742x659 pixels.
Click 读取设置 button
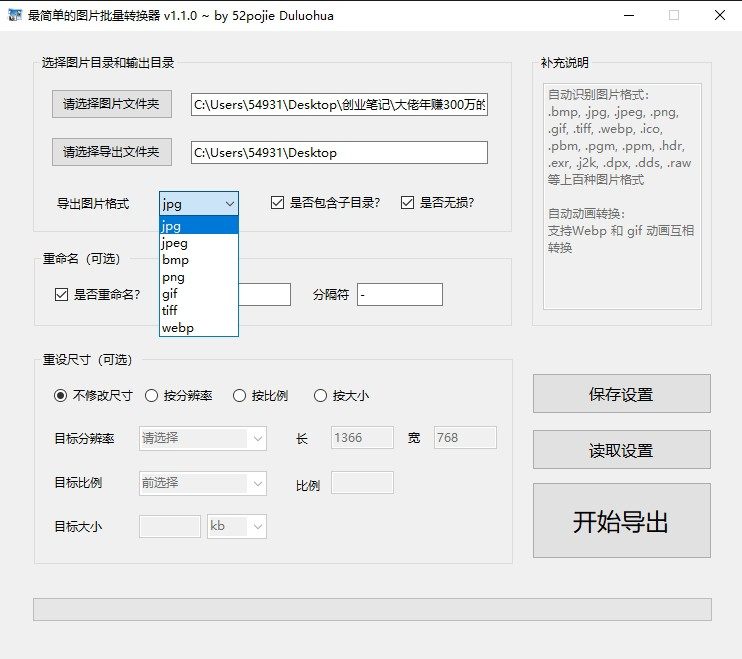pos(622,450)
